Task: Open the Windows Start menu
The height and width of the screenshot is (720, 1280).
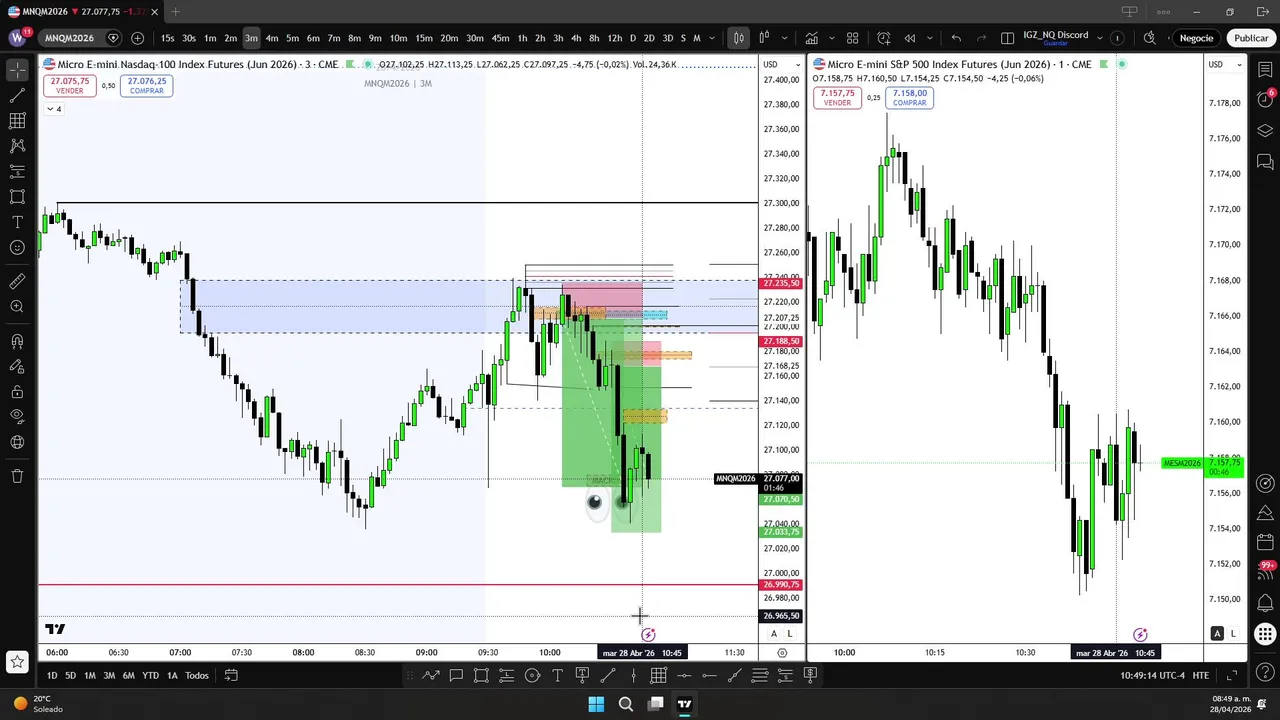Action: click(x=596, y=704)
